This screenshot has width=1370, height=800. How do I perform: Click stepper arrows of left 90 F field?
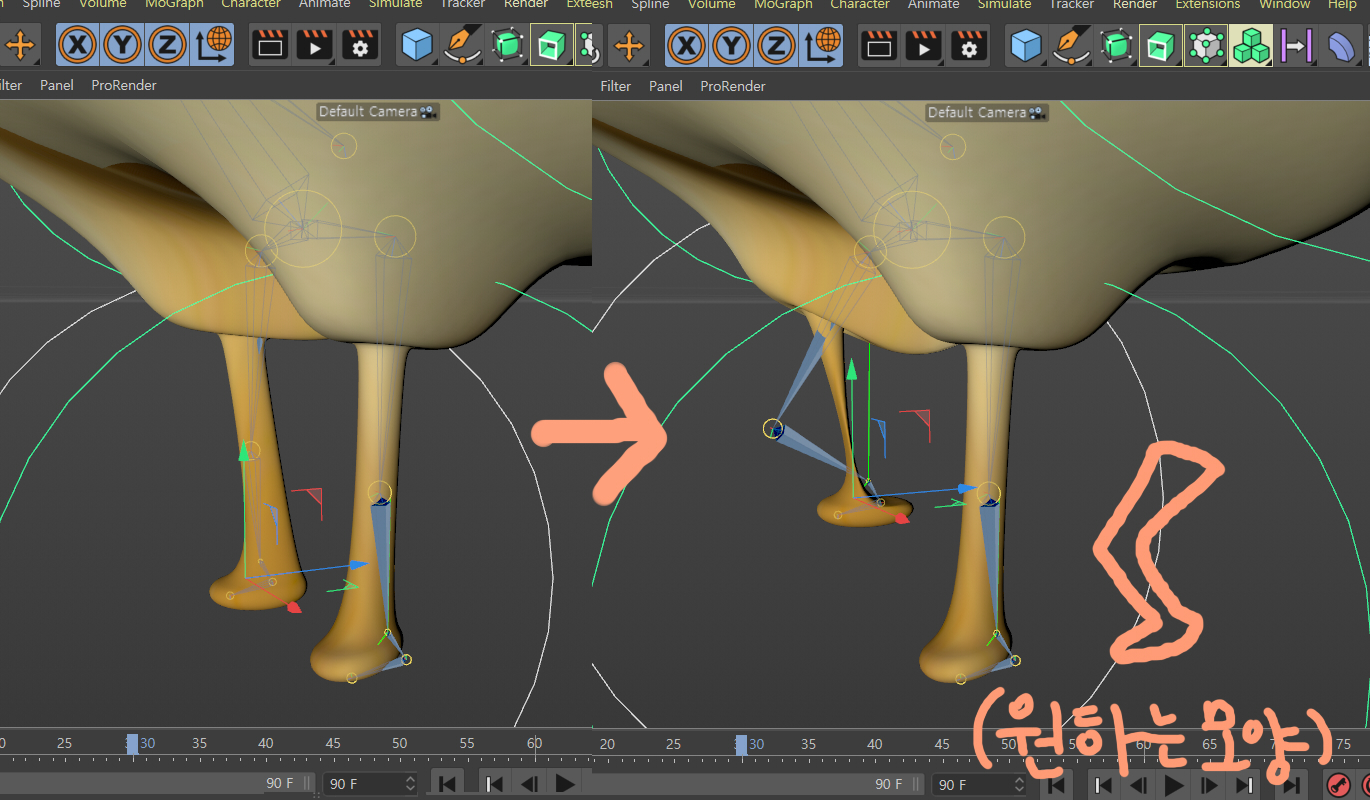tap(410, 784)
